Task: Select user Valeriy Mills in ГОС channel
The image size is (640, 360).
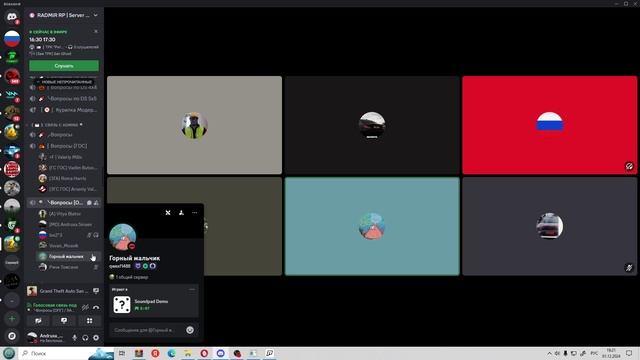Action: (68, 157)
